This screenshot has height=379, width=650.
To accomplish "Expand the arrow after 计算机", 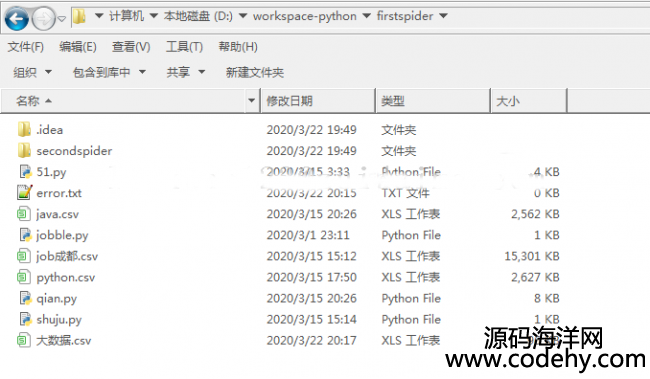I will pos(154,16).
